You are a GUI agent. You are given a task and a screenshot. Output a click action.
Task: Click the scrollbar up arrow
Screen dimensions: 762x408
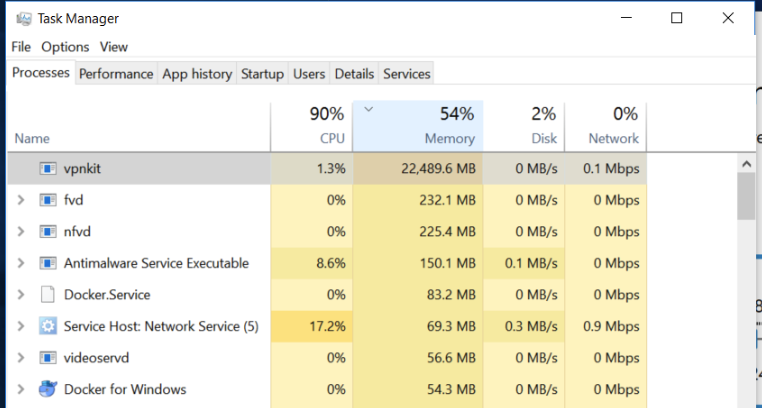(x=746, y=162)
